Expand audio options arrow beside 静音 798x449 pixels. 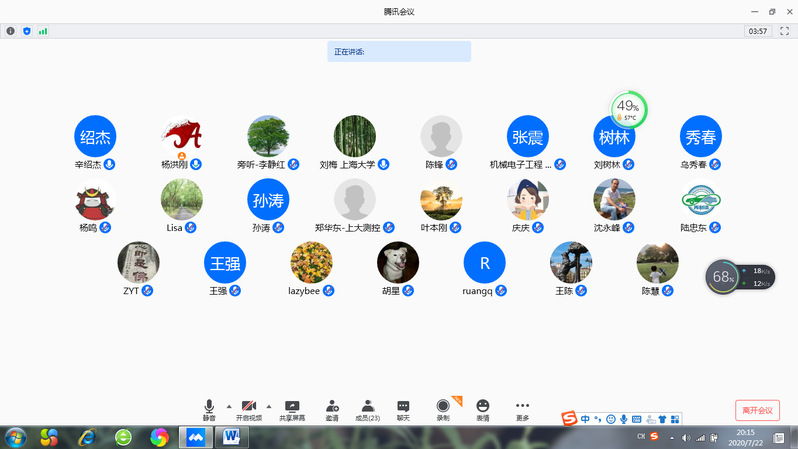[229, 406]
